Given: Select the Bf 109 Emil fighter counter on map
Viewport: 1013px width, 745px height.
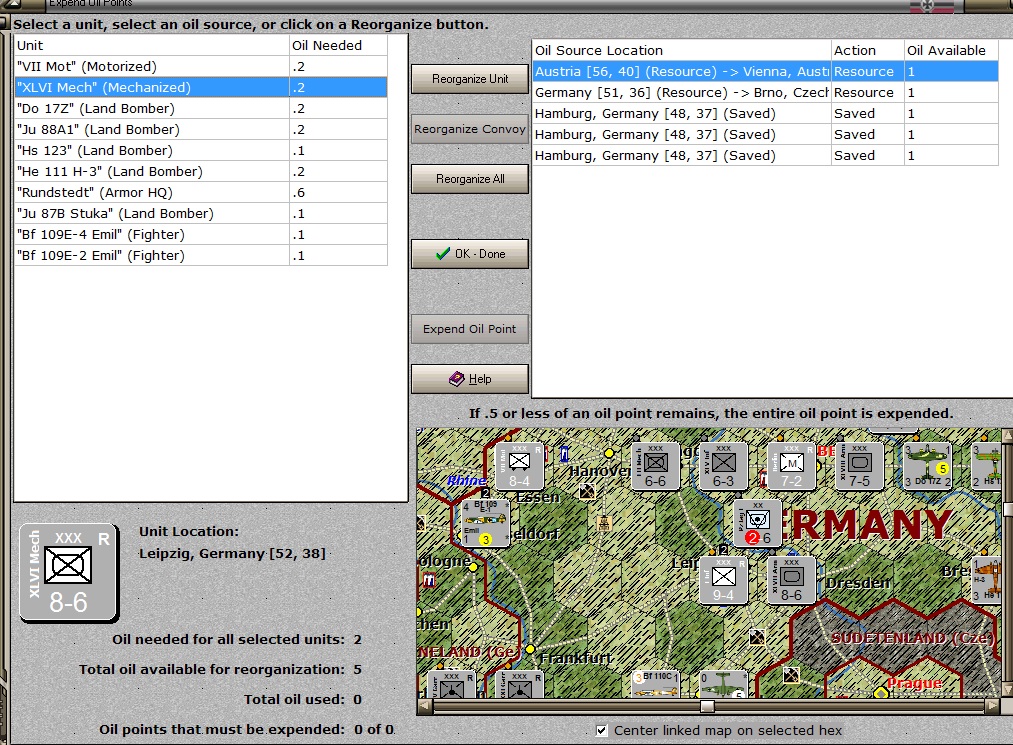Looking at the screenshot, I should [x=485, y=523].
